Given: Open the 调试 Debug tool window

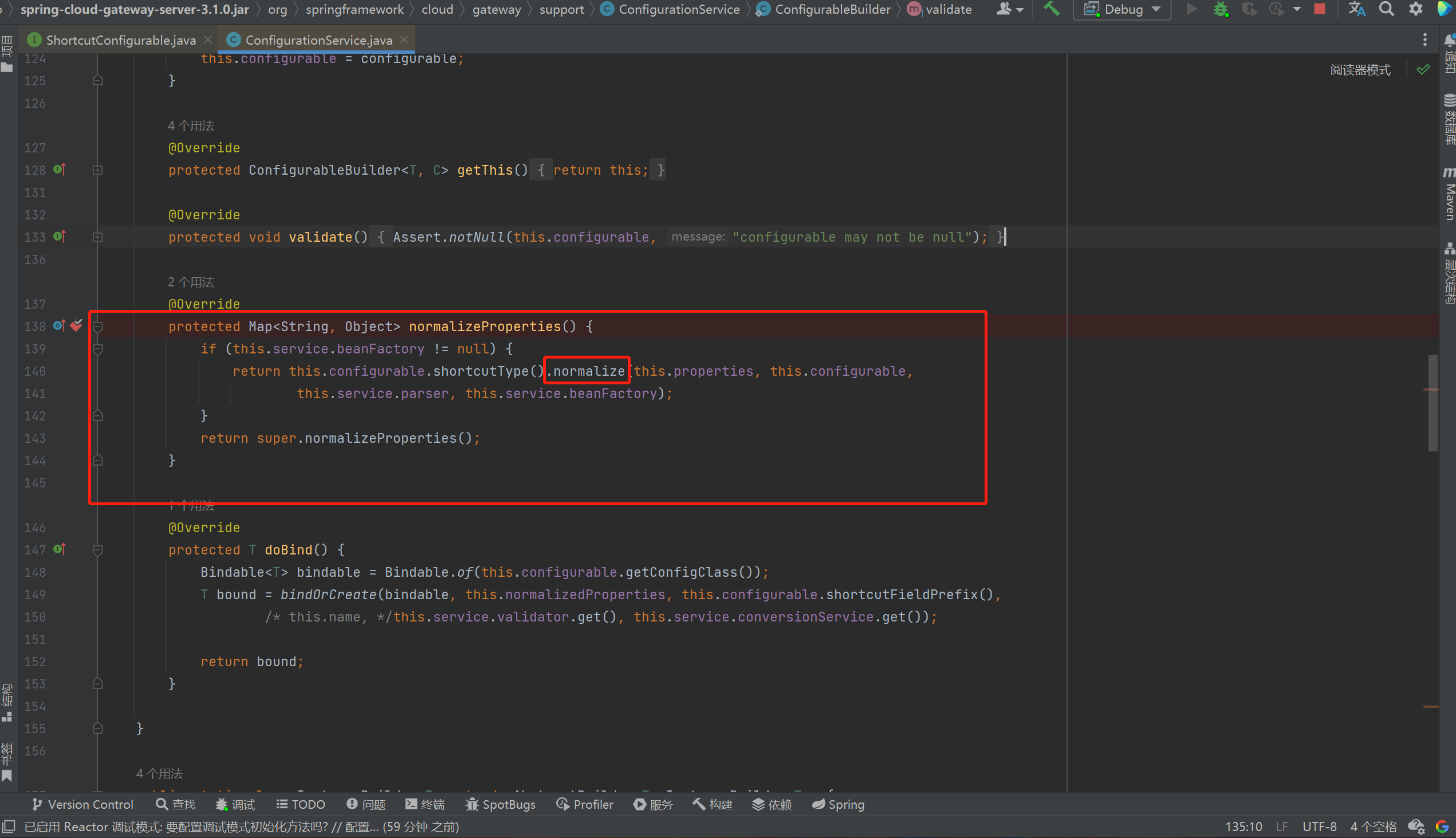Looking at the screenshot, I should coord(235,804).
